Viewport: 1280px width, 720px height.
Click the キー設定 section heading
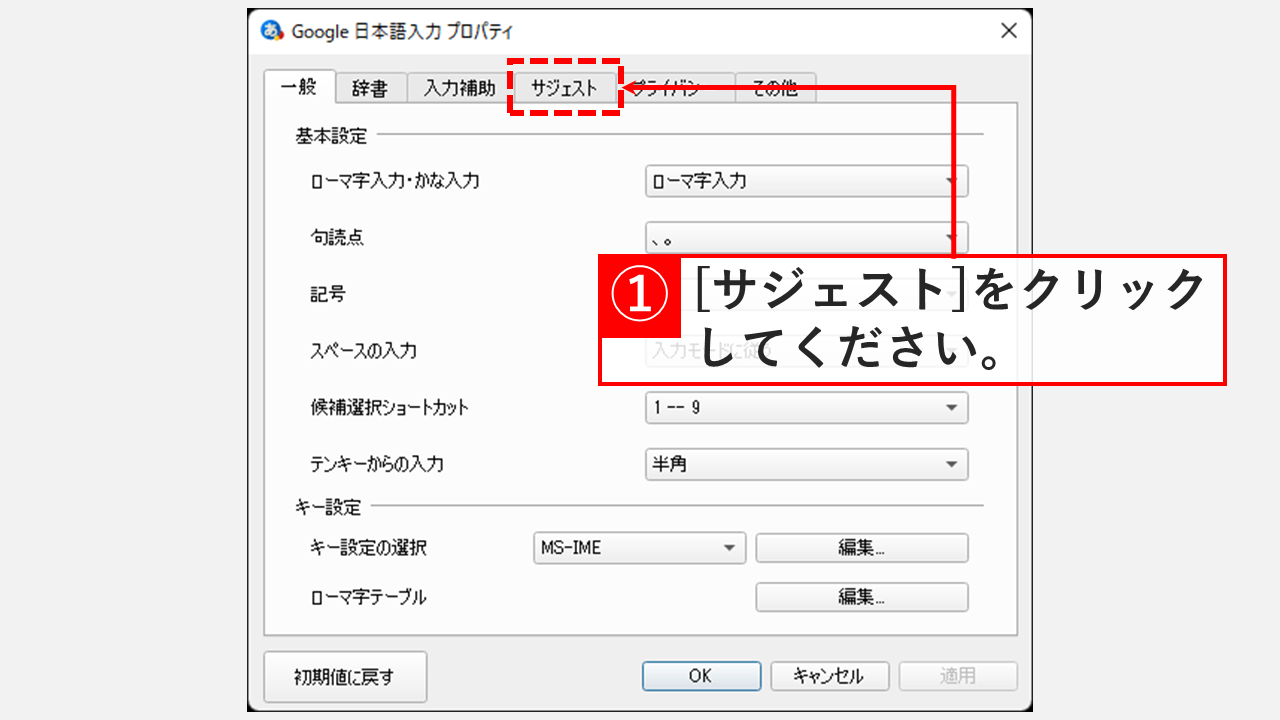pyautogui.click(x=327, y=507)
